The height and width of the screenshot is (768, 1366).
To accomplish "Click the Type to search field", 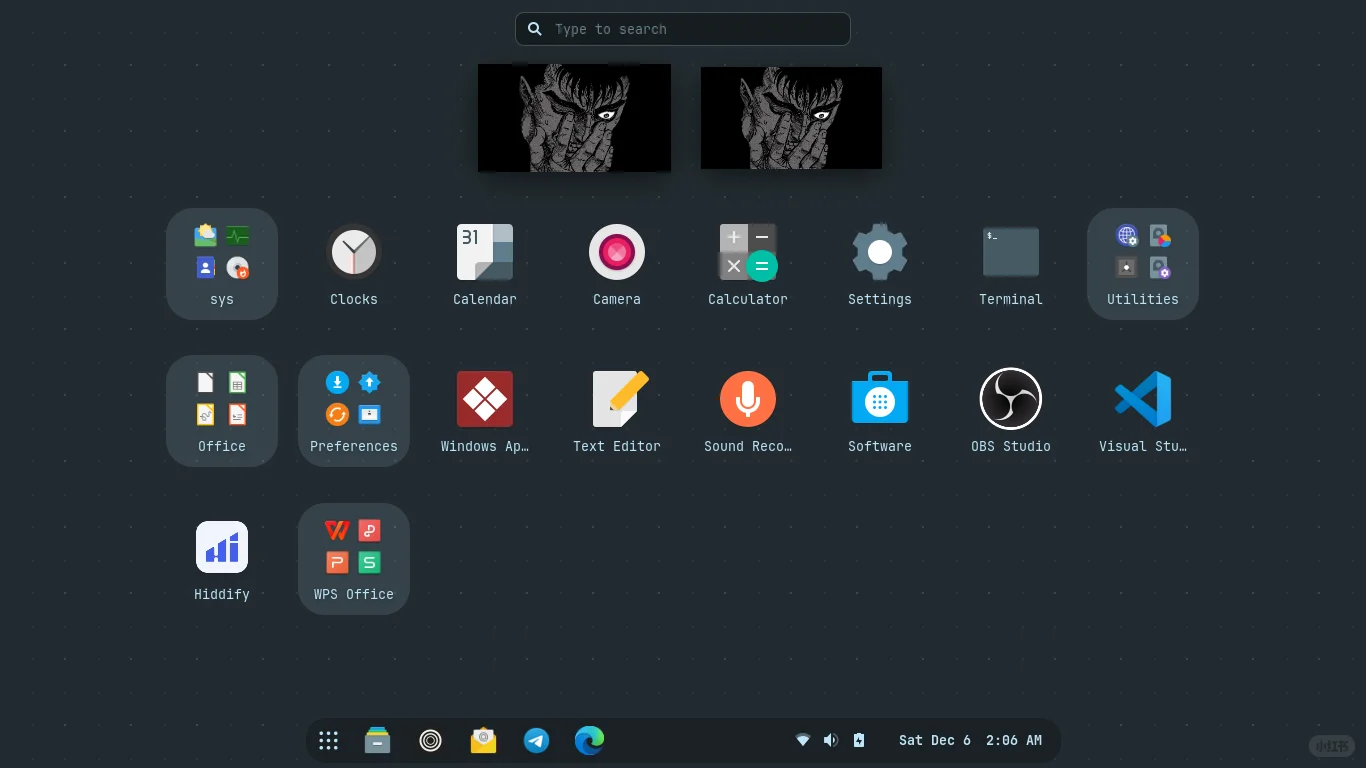I will pos(683,29).
